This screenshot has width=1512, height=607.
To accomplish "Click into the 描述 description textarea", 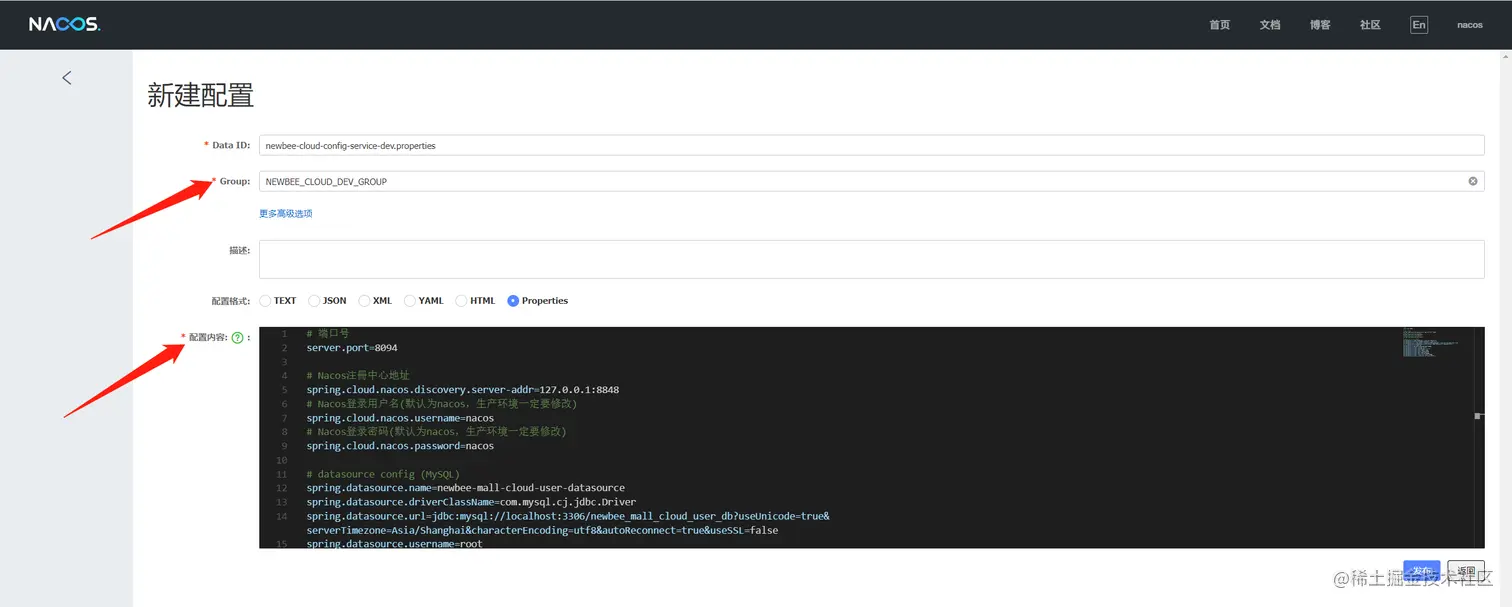I will tap(871, 259).
